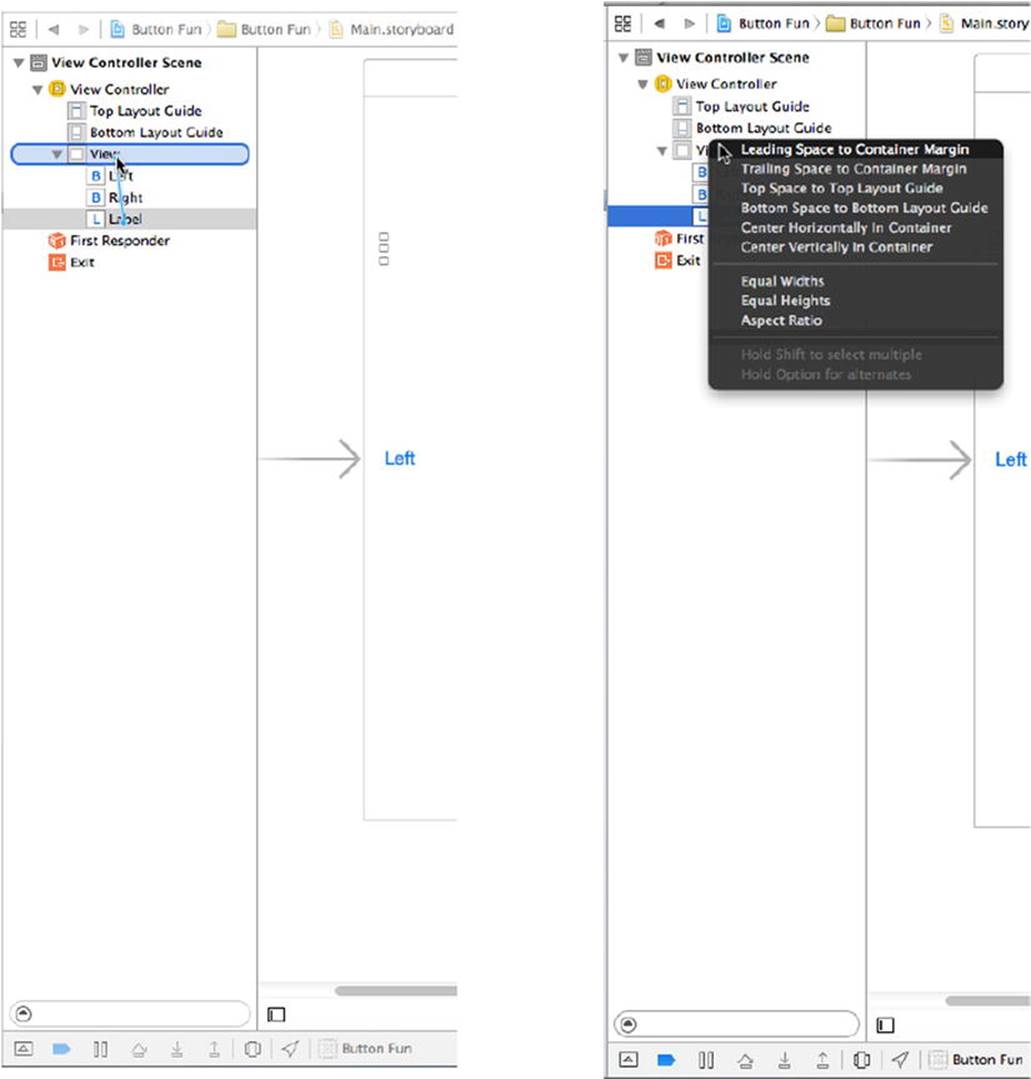Viewport: 1031px width, 1079px height.
Task: Select View Controller Scene row in left screenshot
Action: (x=129, y=63)
